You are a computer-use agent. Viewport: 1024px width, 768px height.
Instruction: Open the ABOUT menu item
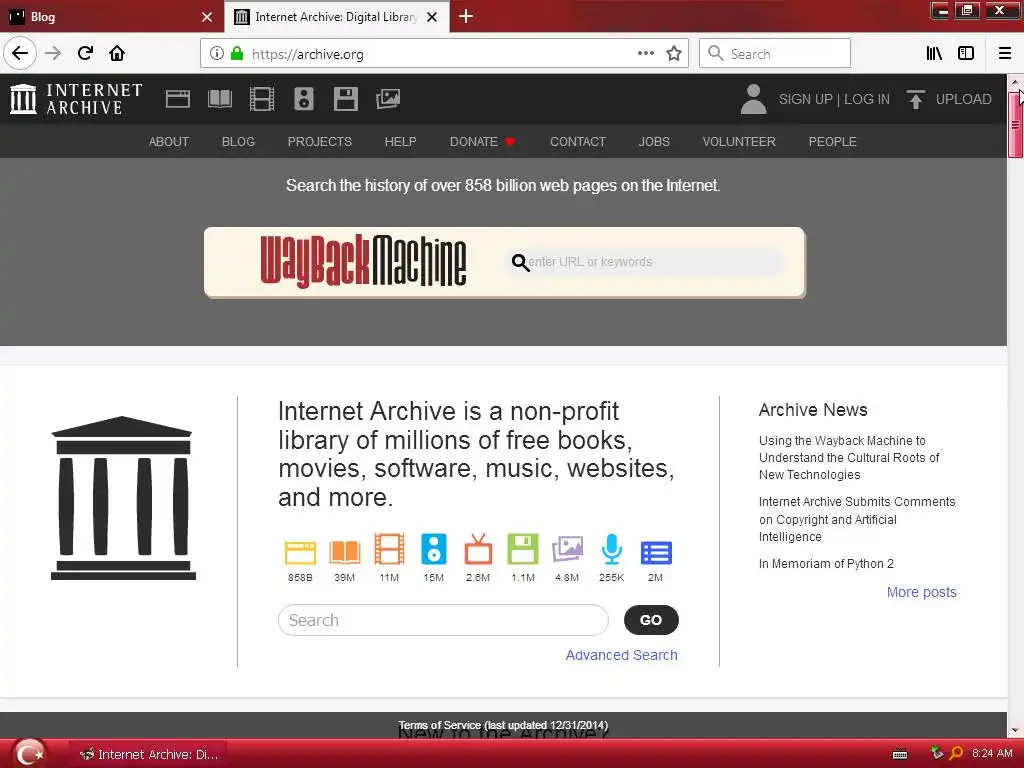(168, 142)
